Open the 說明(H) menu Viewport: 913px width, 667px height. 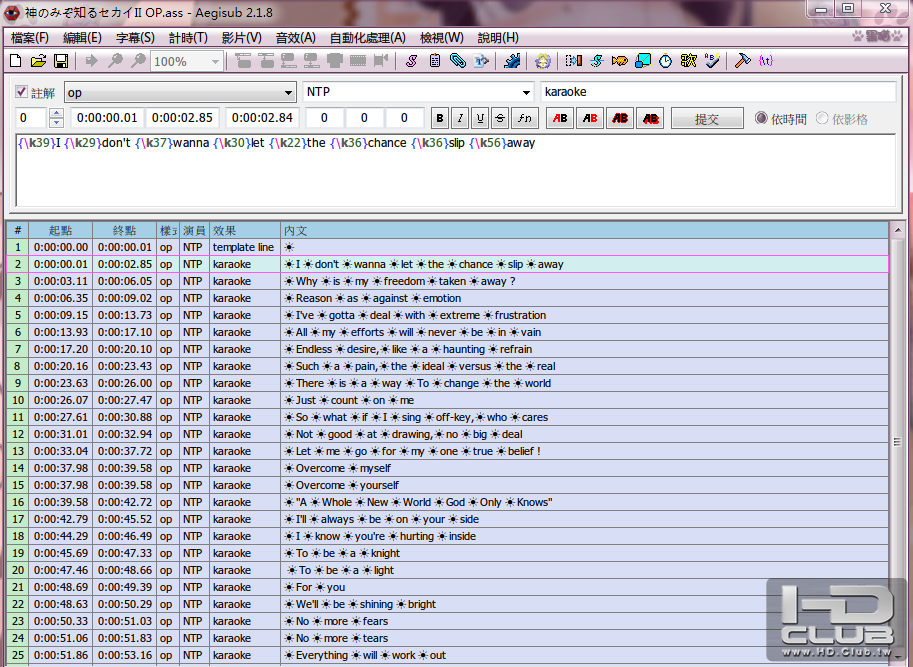(x=498, y=38)
